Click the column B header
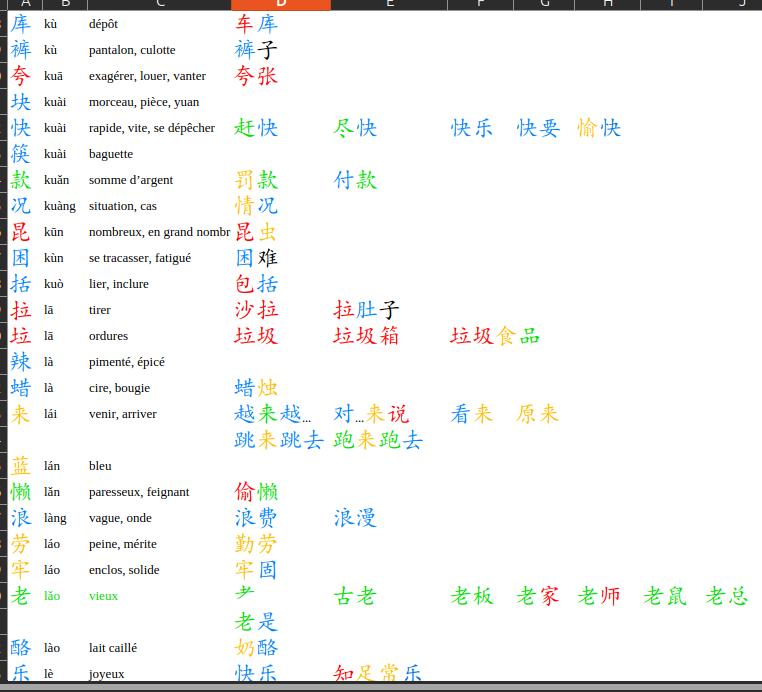 61,4
